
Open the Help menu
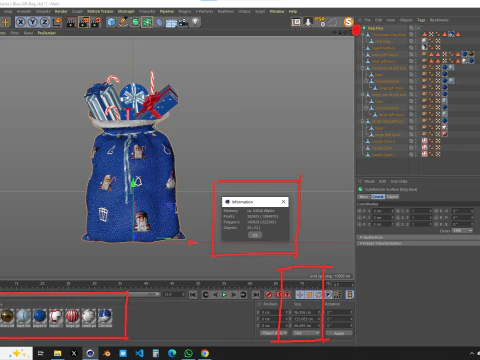point(293,11)
